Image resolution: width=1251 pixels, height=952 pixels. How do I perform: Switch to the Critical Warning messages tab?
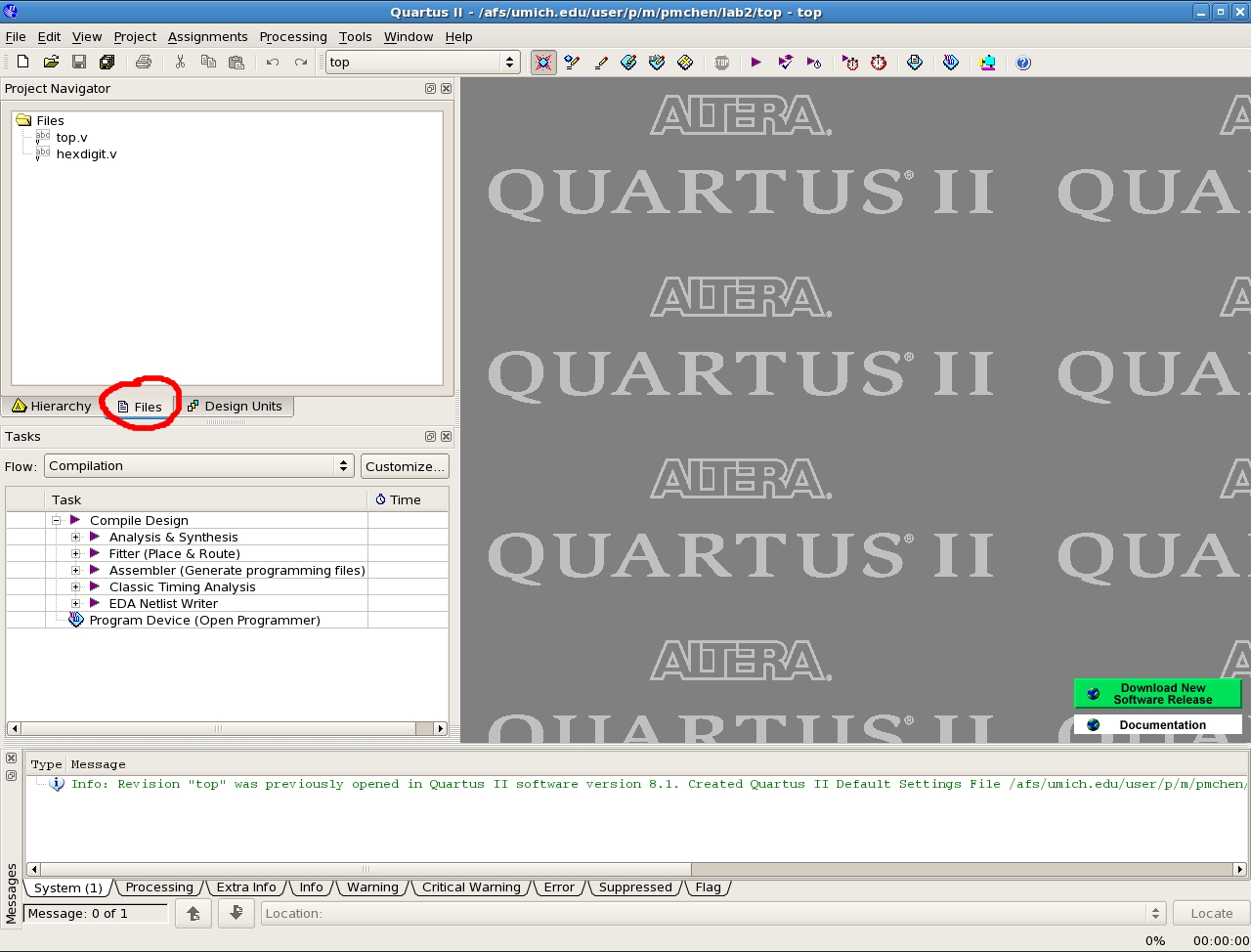click(x=471, y=887)
